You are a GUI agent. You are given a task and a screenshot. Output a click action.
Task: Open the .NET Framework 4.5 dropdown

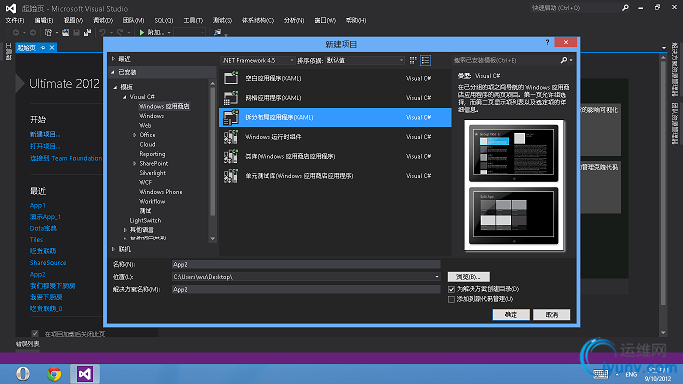point(258,61)
